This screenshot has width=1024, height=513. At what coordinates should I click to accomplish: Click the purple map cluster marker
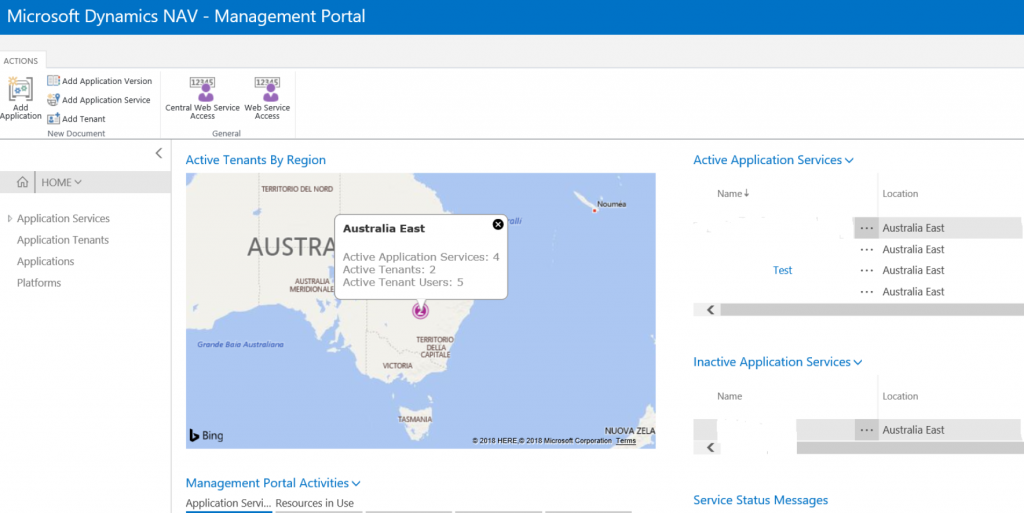coord(421,311)
